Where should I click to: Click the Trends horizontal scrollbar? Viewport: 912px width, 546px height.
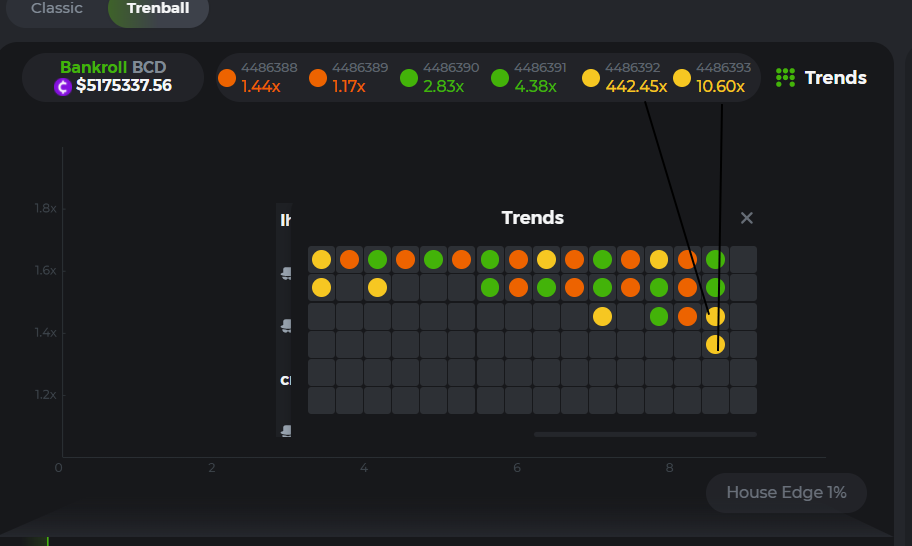point(644,434)
